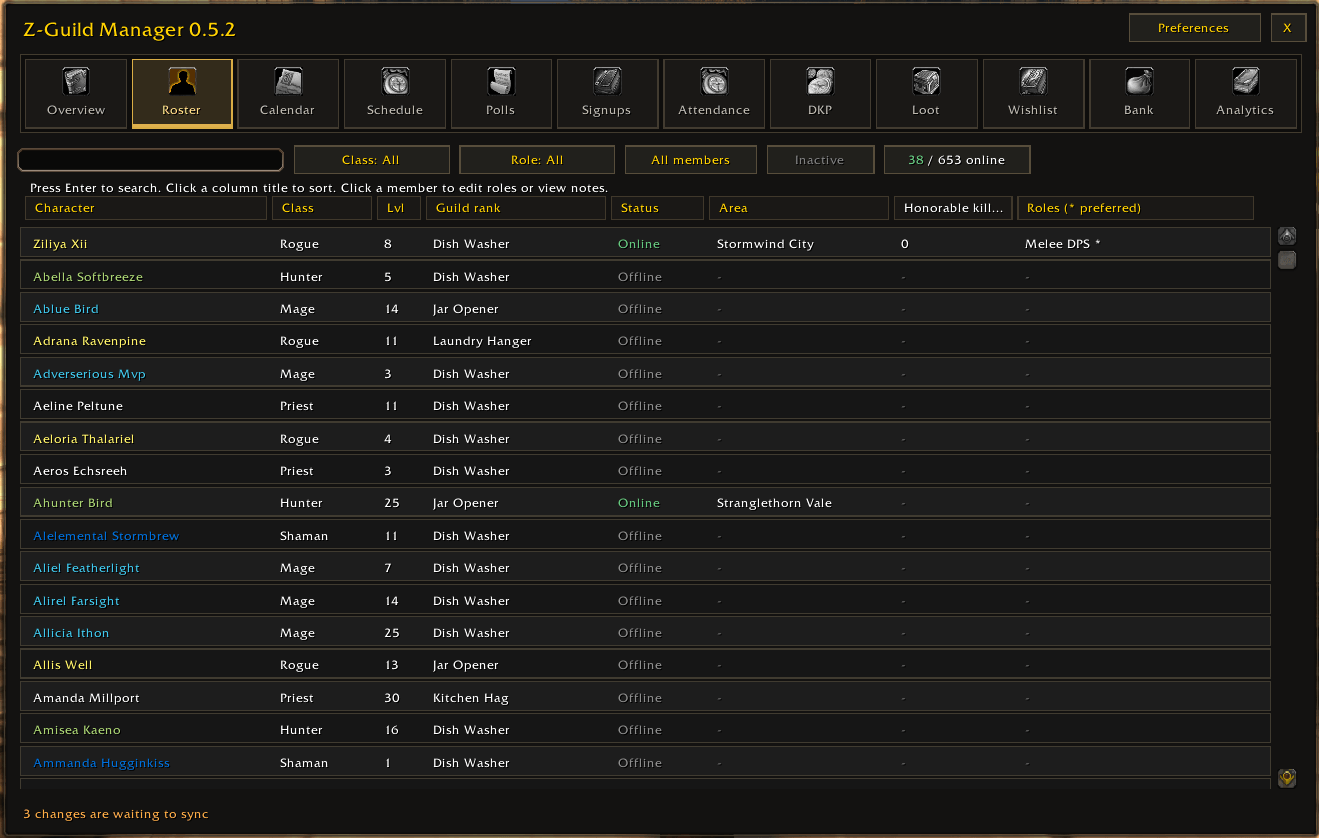Click the scroll up arrow icon
1319x838 pixels.
point(1288,236)
